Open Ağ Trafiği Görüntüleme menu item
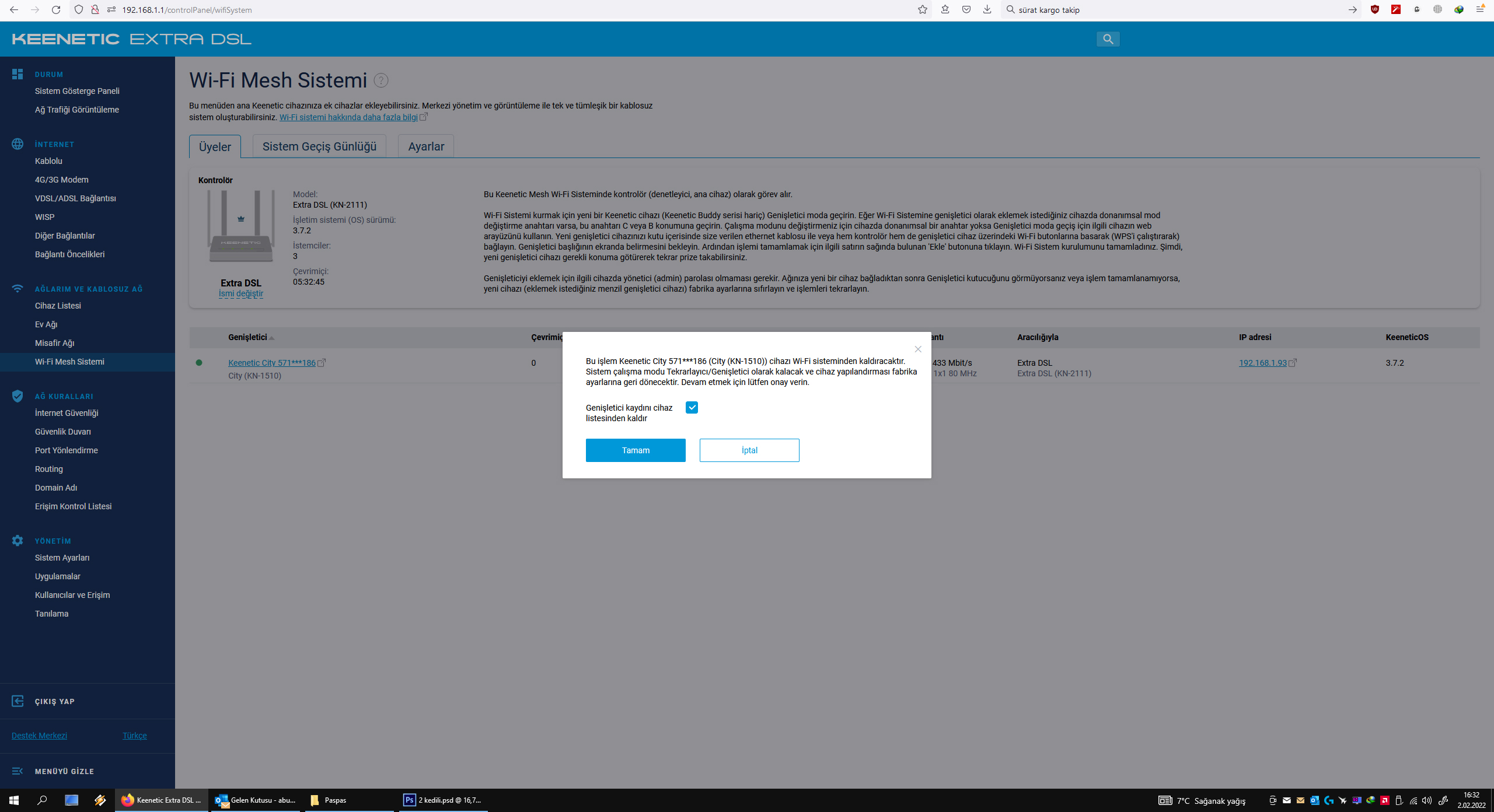Image resolution: width=1494 pixels, height=812 pixels. tap(77, 110)
